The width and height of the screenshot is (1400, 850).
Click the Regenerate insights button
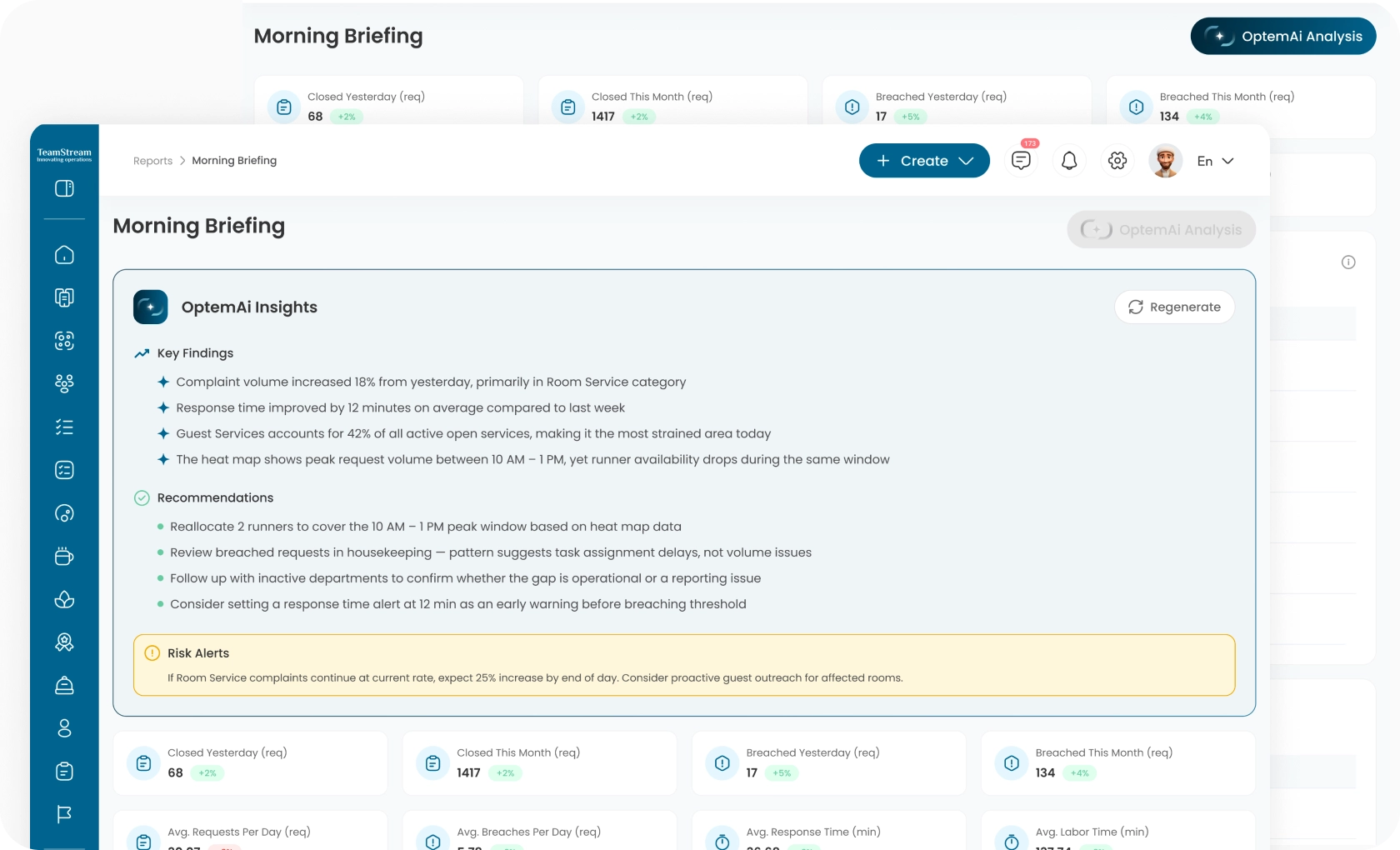click(x=1174, y=307)
